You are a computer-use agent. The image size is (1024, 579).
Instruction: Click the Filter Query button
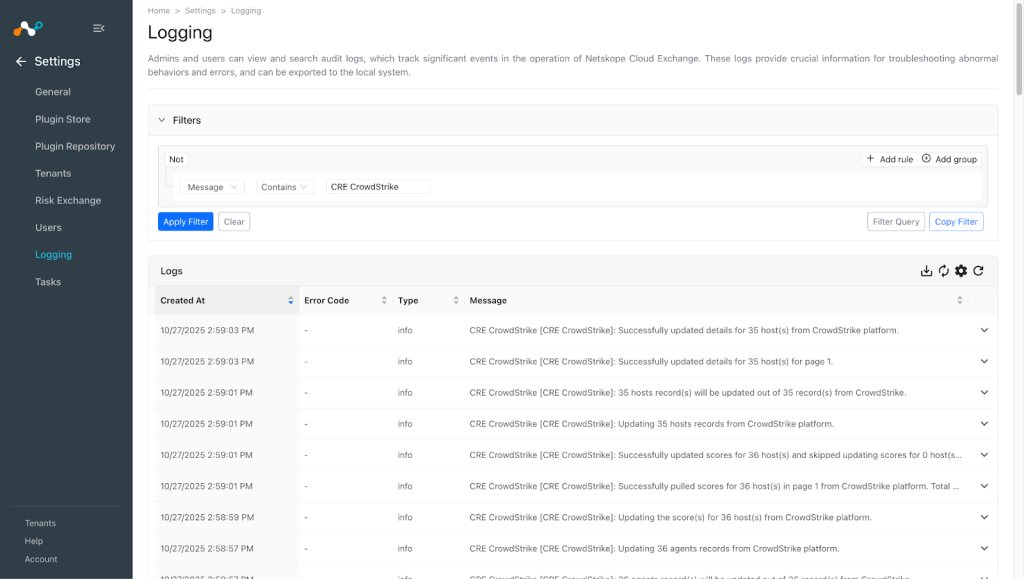896,222
